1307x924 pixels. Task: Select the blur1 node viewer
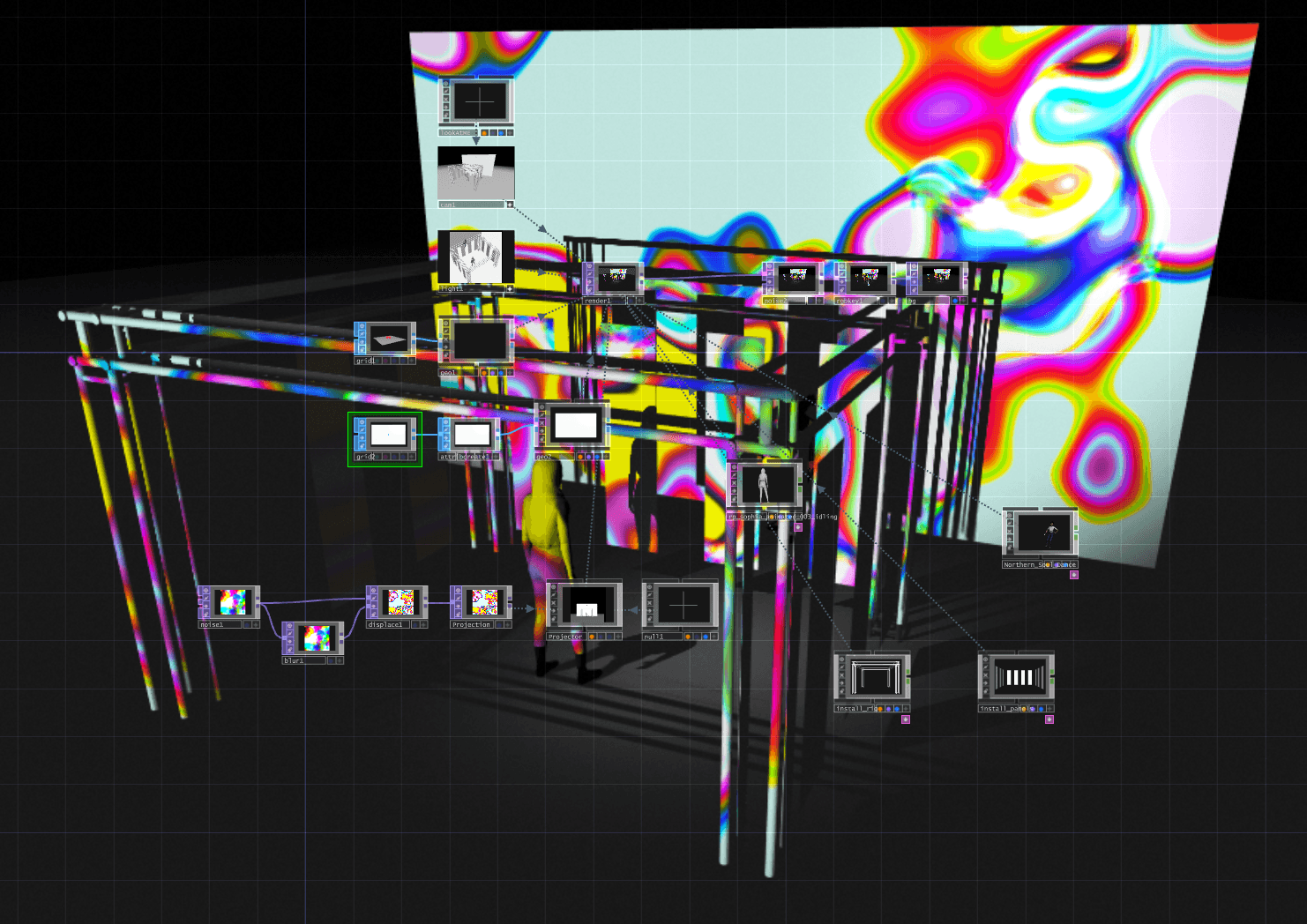point(317,637)
